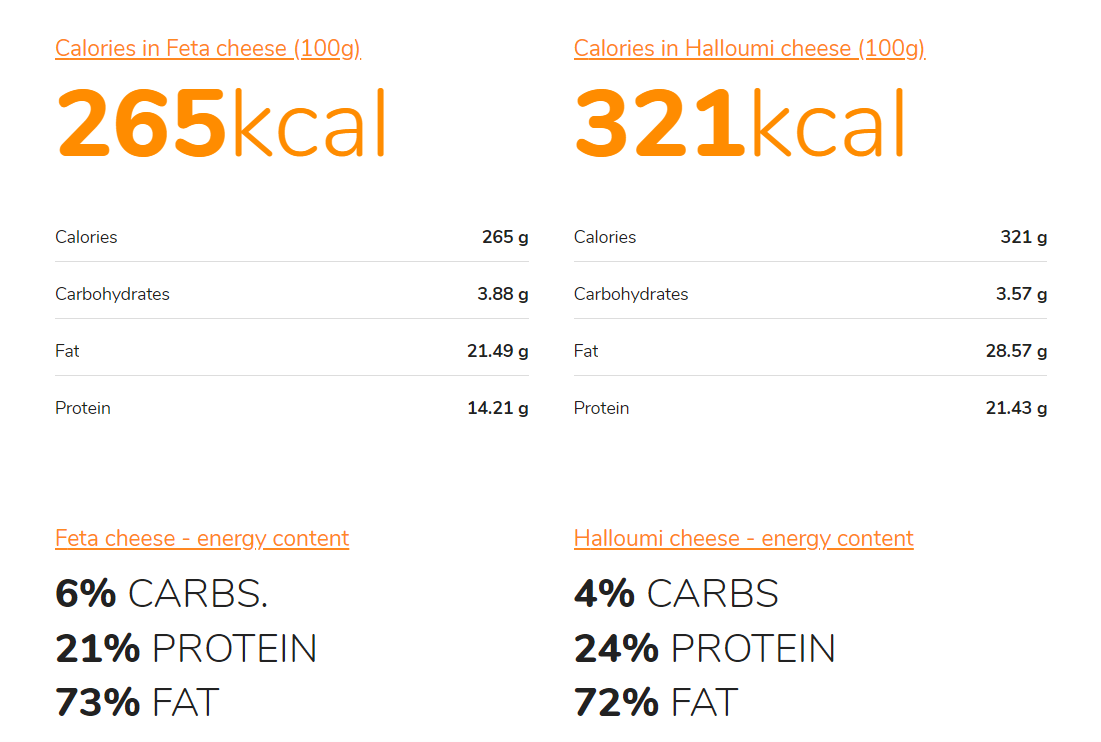Open the Calories in Halloumi cheese (100g) link
Viewport: 1101px width, 742px height.
click(x=749, y=48)
